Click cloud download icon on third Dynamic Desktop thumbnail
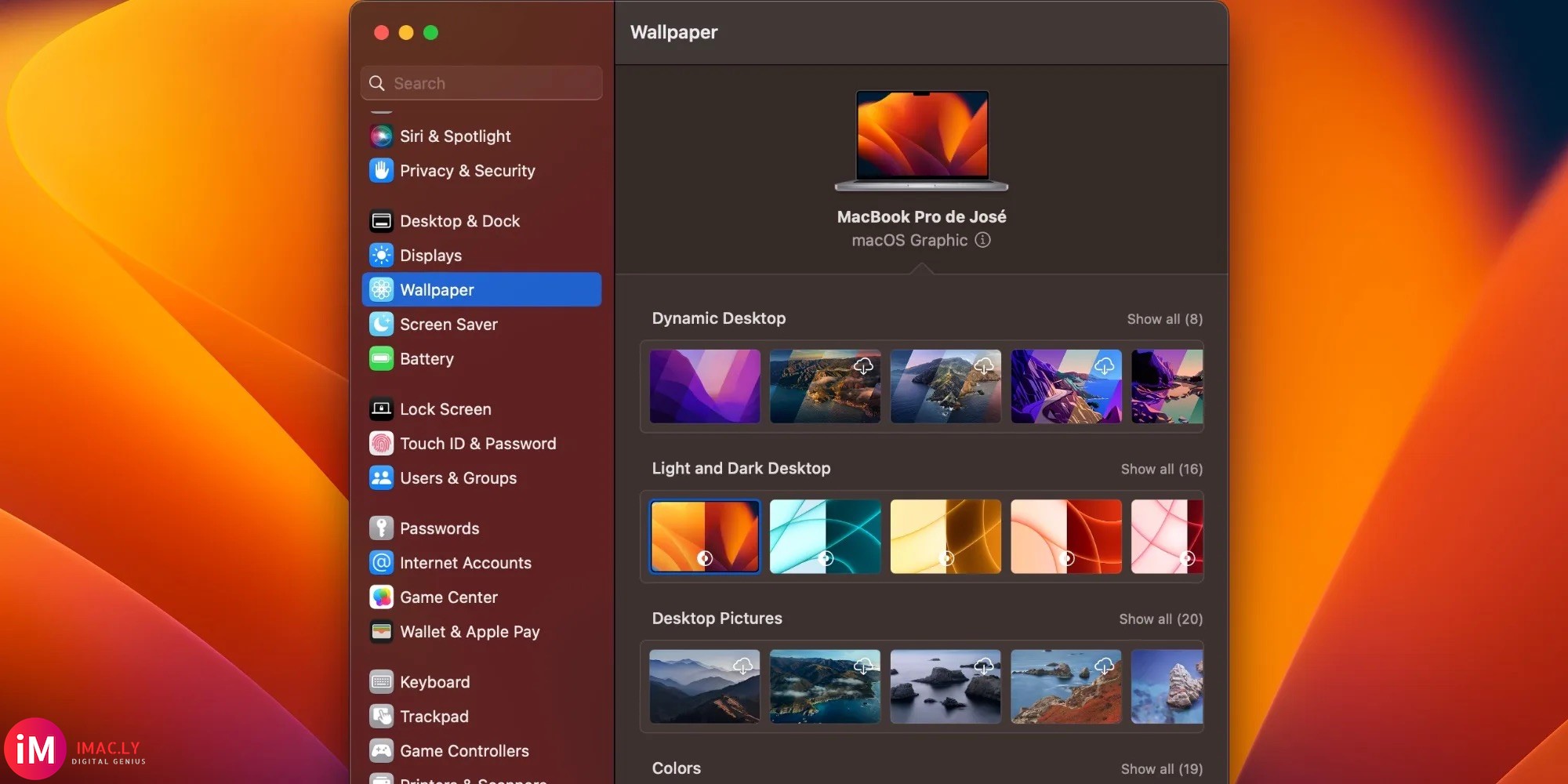The width and height of the screenshot is (1568, 784). tap(984, 365)
